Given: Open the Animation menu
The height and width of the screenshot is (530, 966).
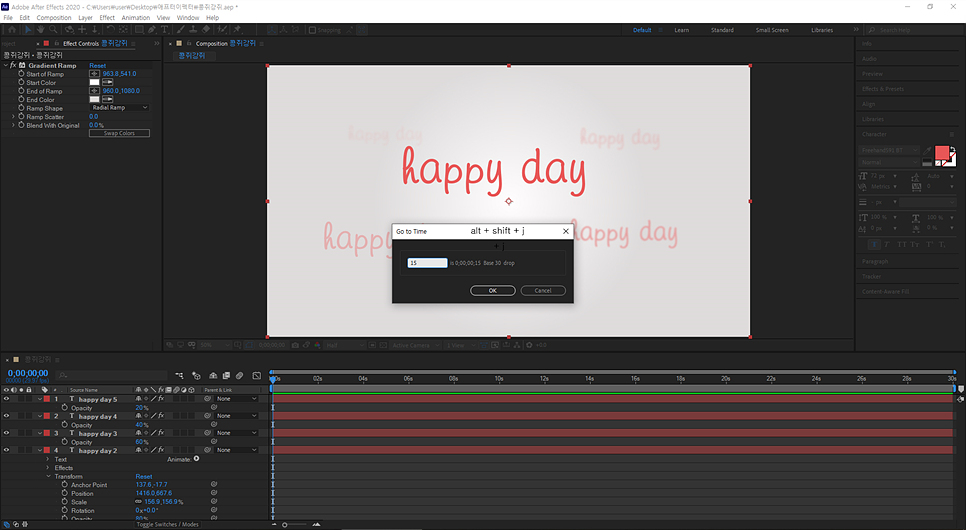Looking at the screenshot, I should pyautogui.click(x=136, y=18).
